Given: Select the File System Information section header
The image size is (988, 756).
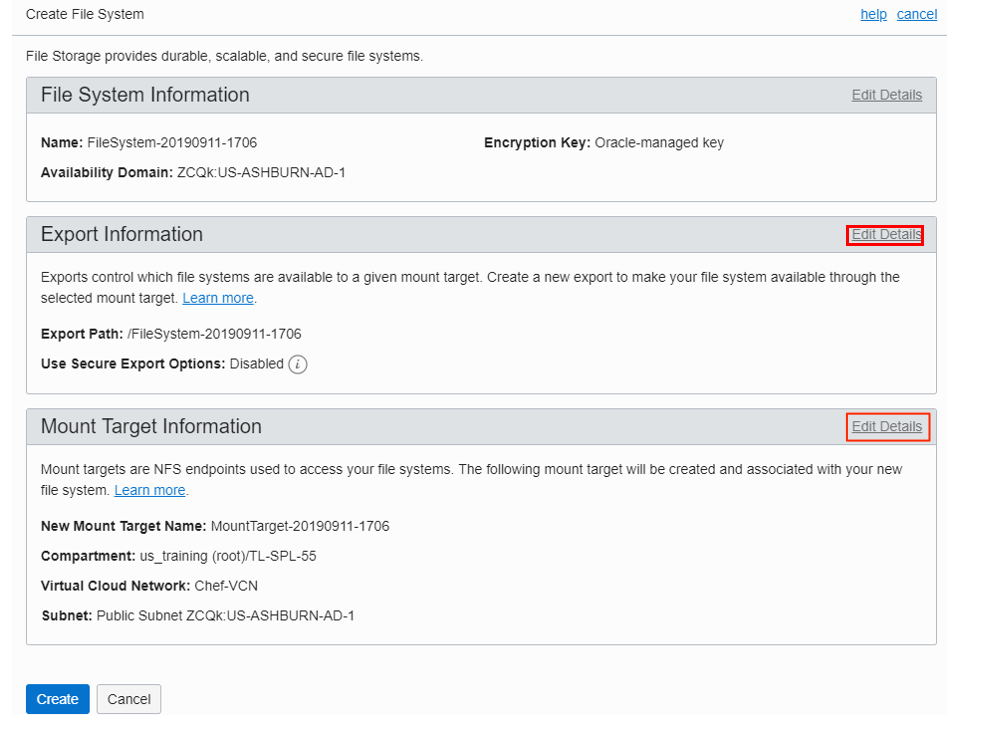Looking at the screenshot, I should click(x=145, y=95).
